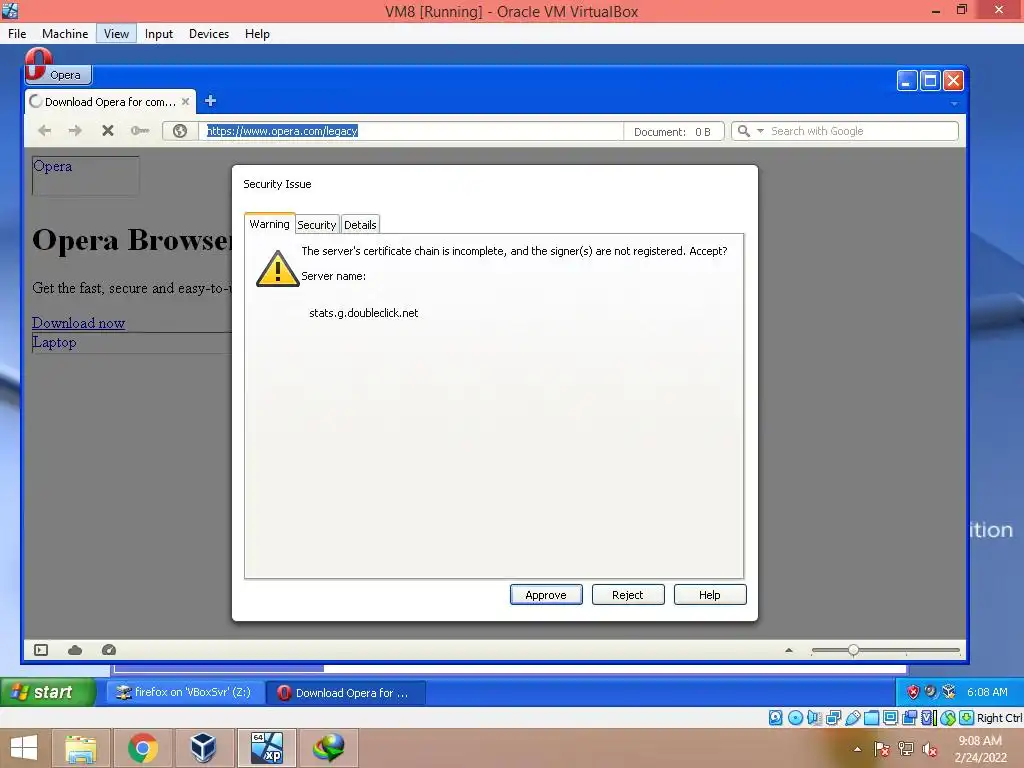
Task: Open the VirtualBox View menu
Action: 116,34
